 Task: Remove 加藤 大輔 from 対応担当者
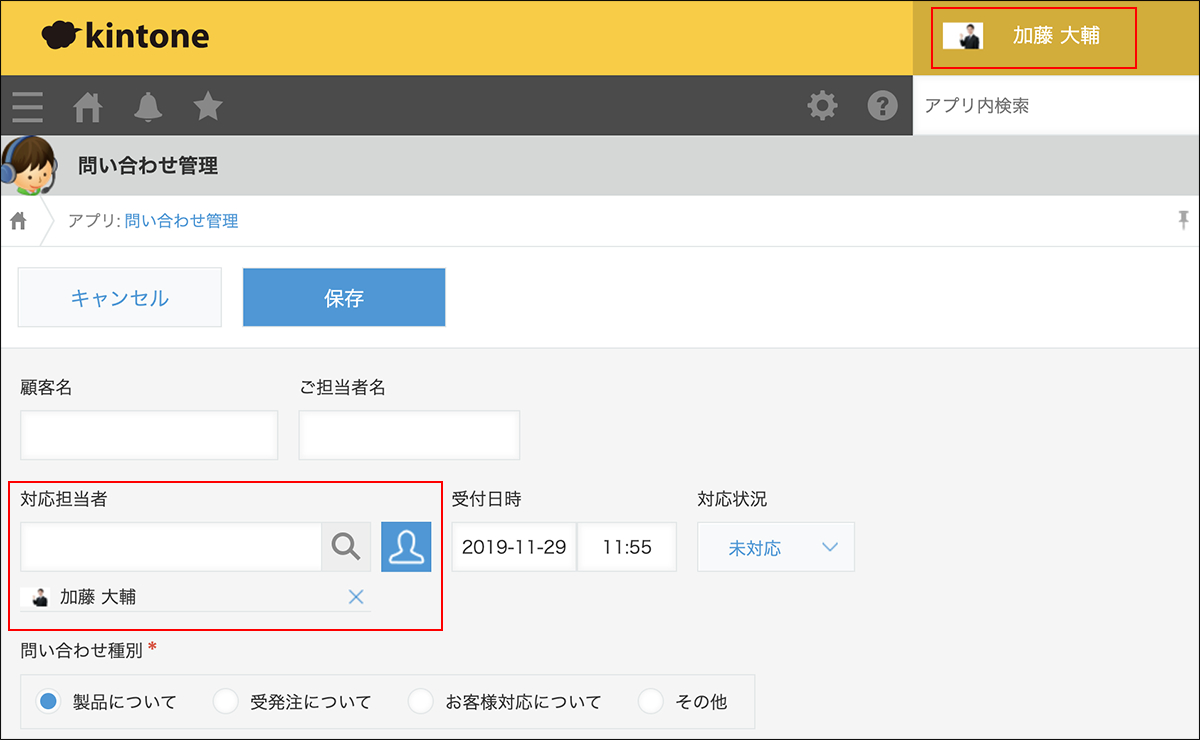(356, 596)
